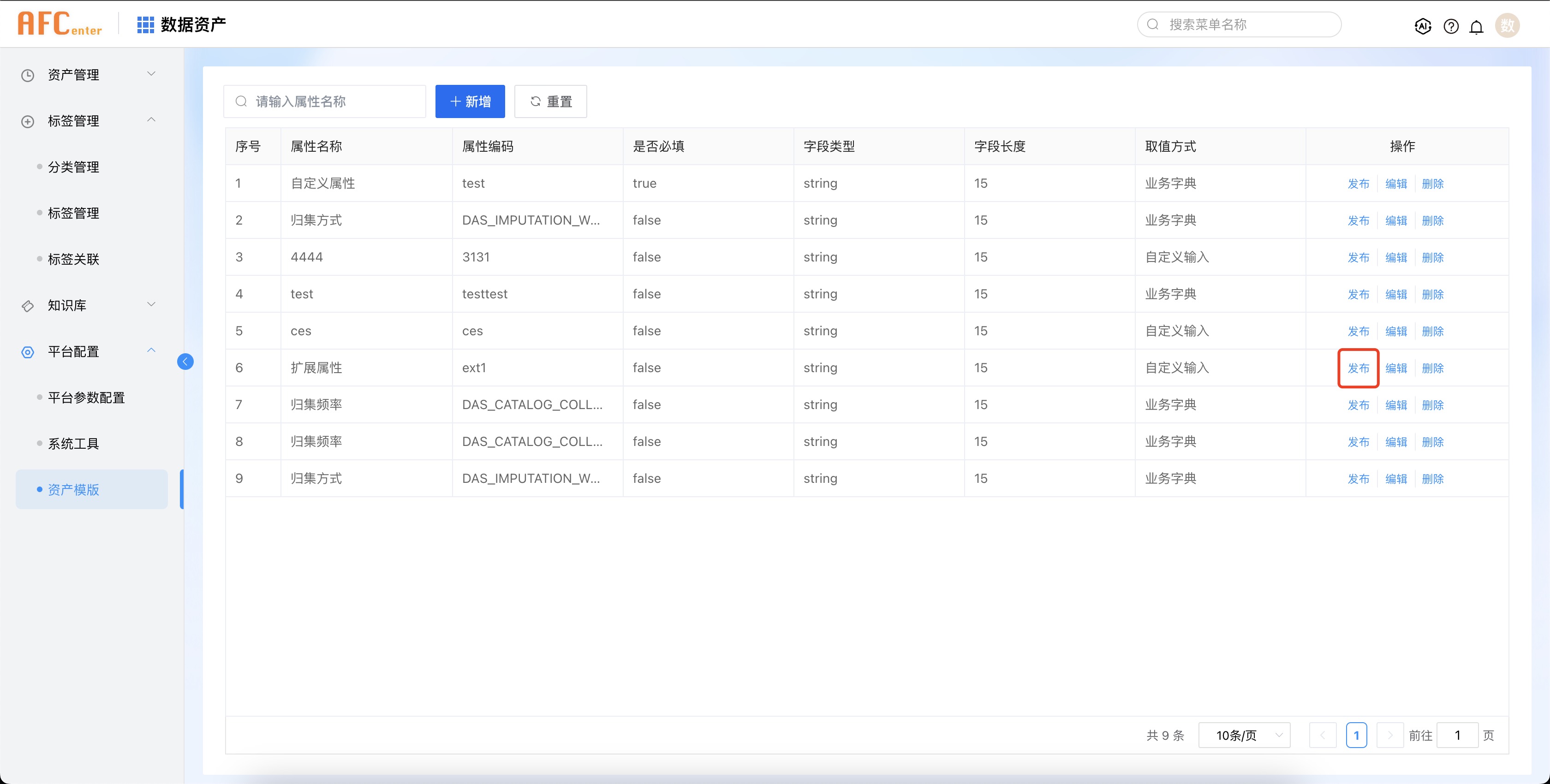Go to next page arrow in pagination
This screenshot has width=1550, height=784.
pos(1390,735)
